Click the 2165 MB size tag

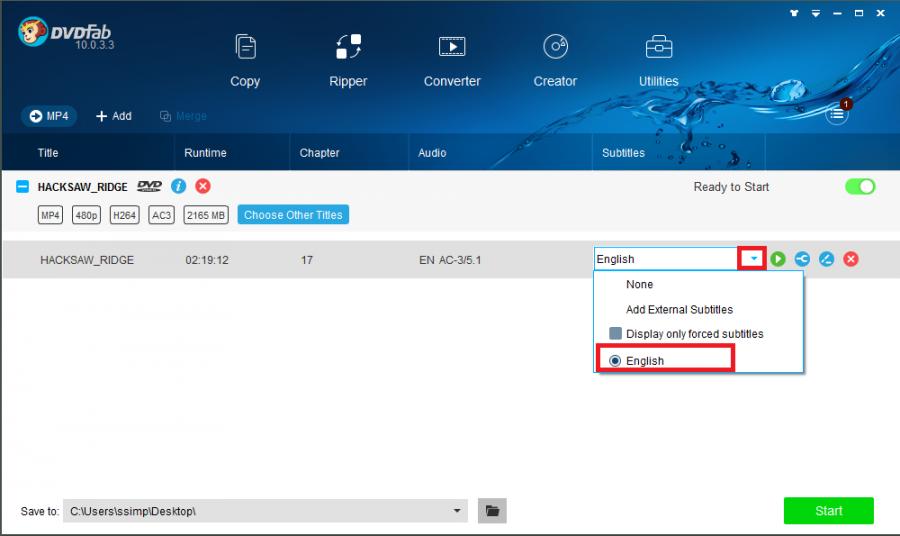[x=205, y=215]
